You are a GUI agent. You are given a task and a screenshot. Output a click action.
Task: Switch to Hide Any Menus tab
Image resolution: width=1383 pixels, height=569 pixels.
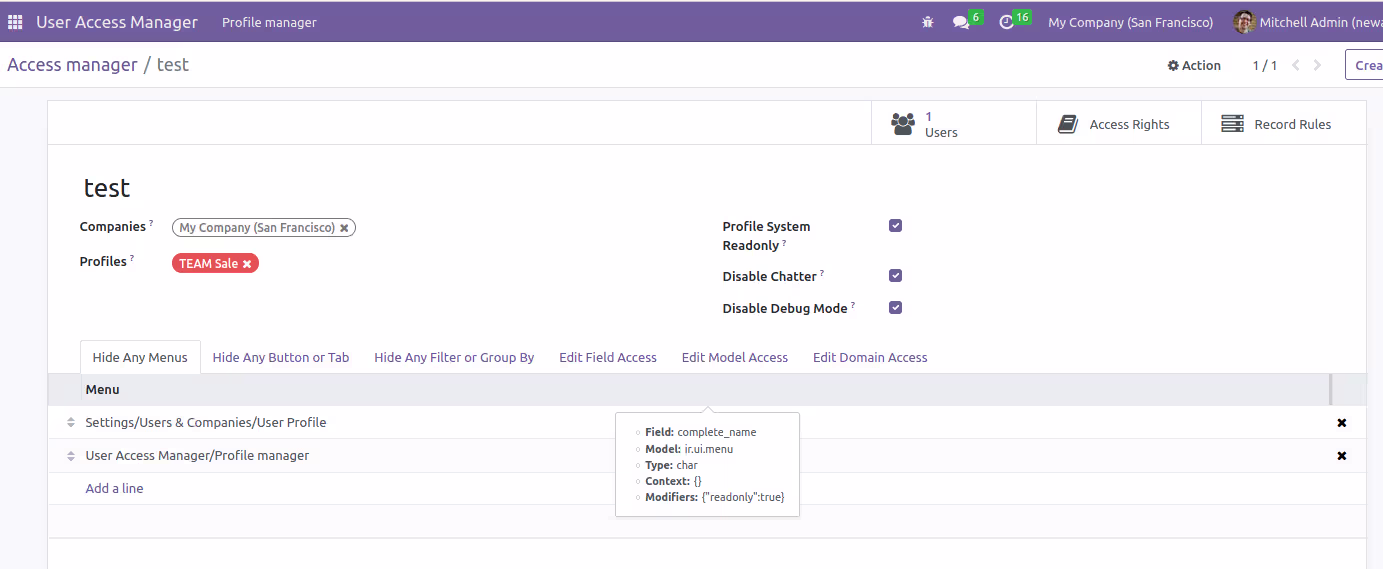pyautogui.click(x=140, y=357)
